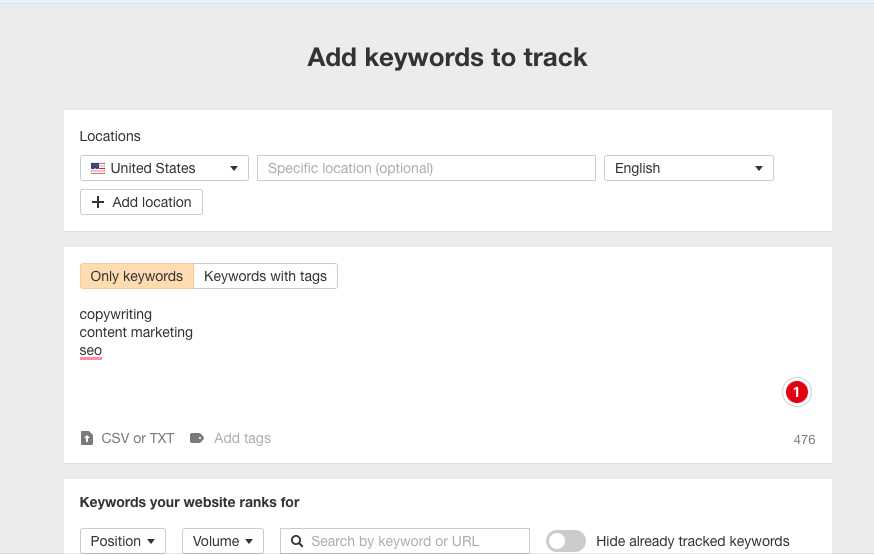874x555 pixels.
Task: Click the underlined seo keyword
Action: [x=91, y=350]
